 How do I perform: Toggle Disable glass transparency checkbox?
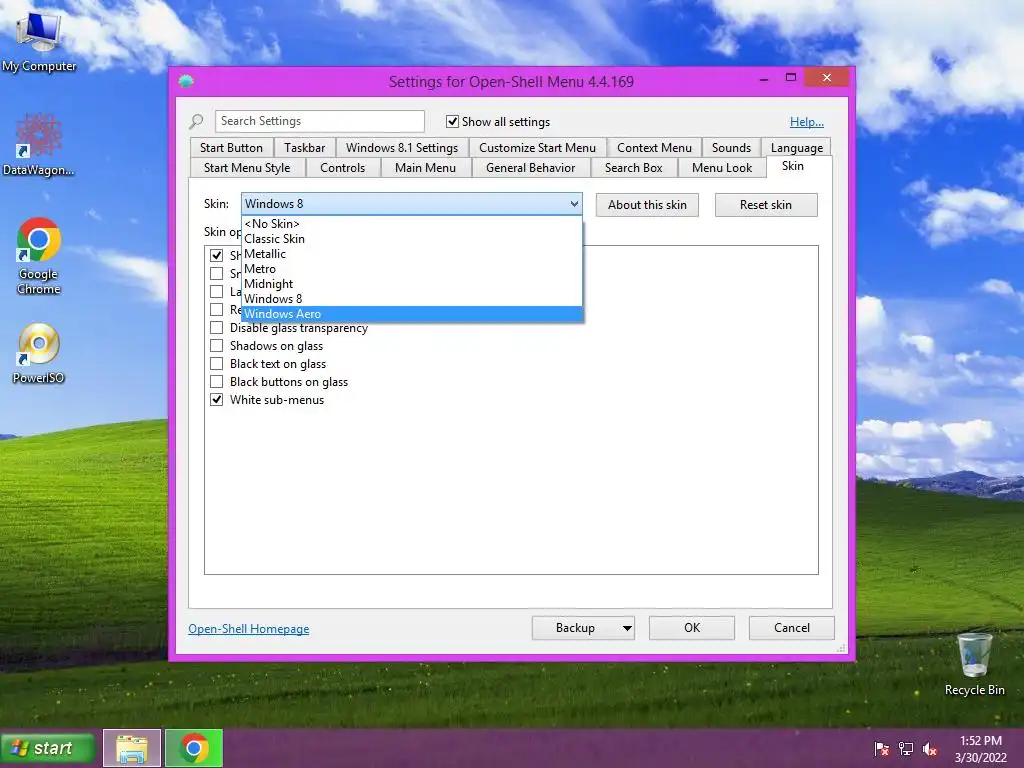pos(216,328)
